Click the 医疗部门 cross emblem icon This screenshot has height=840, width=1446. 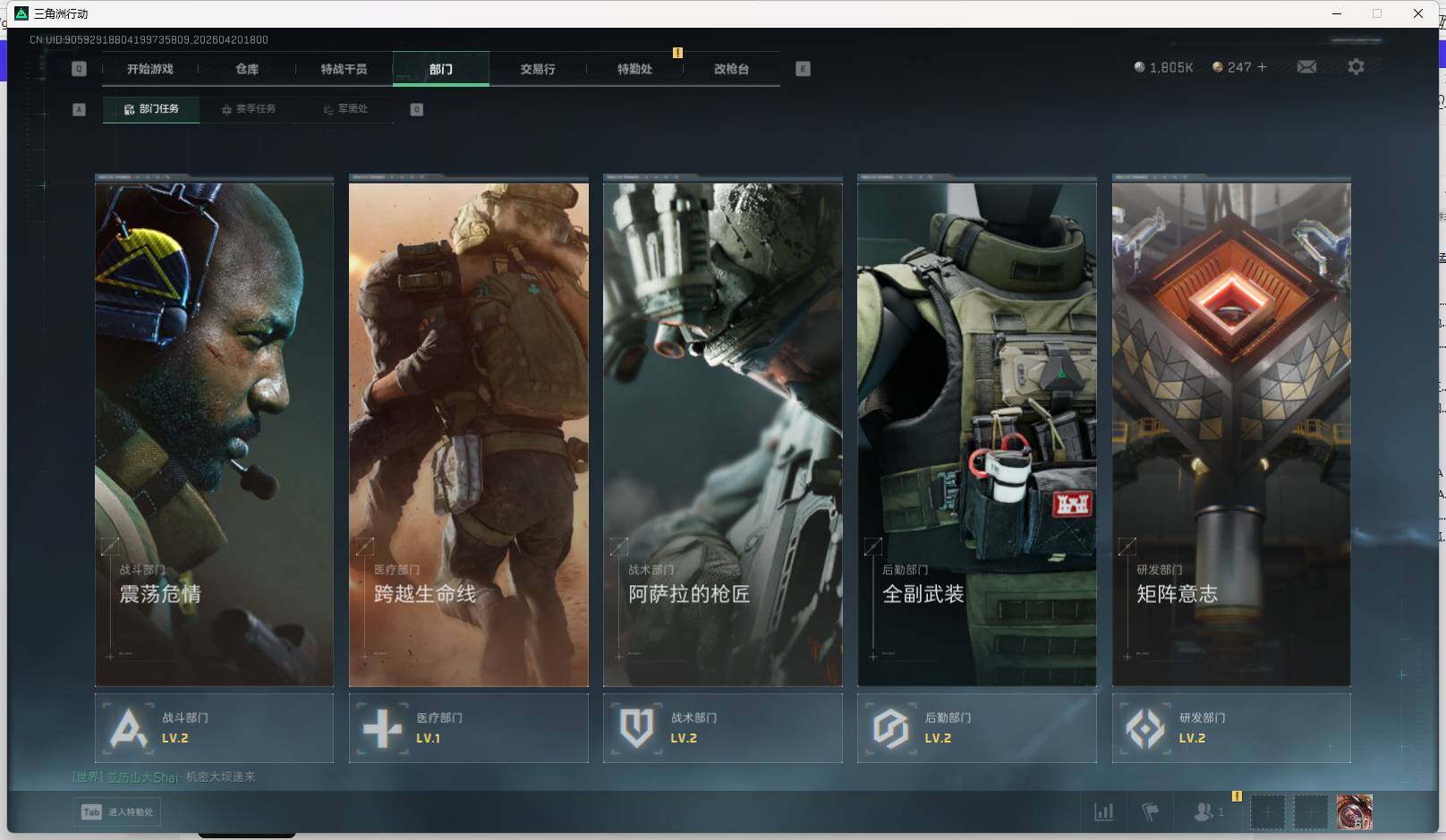point(382,728)
